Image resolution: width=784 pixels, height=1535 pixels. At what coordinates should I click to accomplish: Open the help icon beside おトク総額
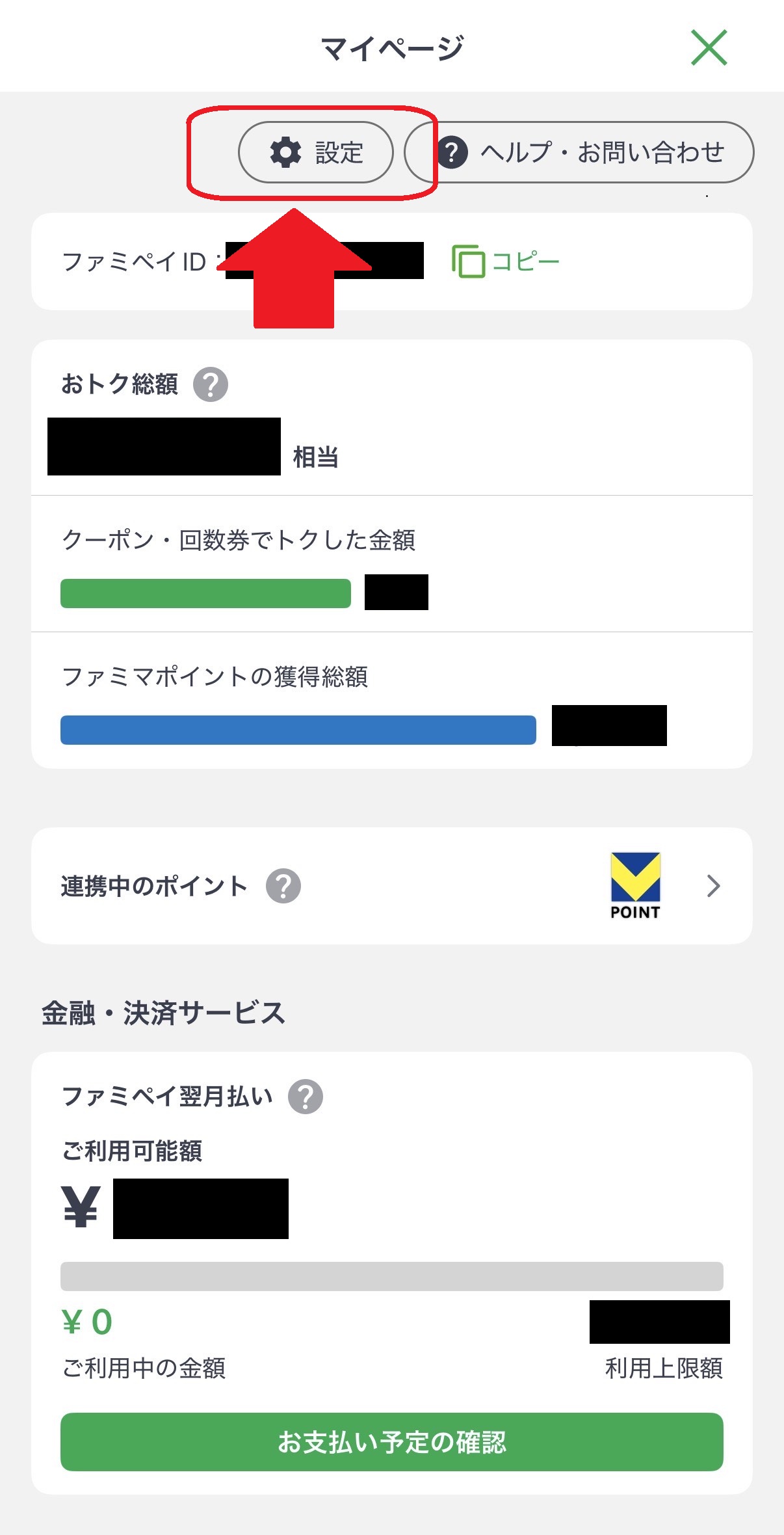point(211,384)
